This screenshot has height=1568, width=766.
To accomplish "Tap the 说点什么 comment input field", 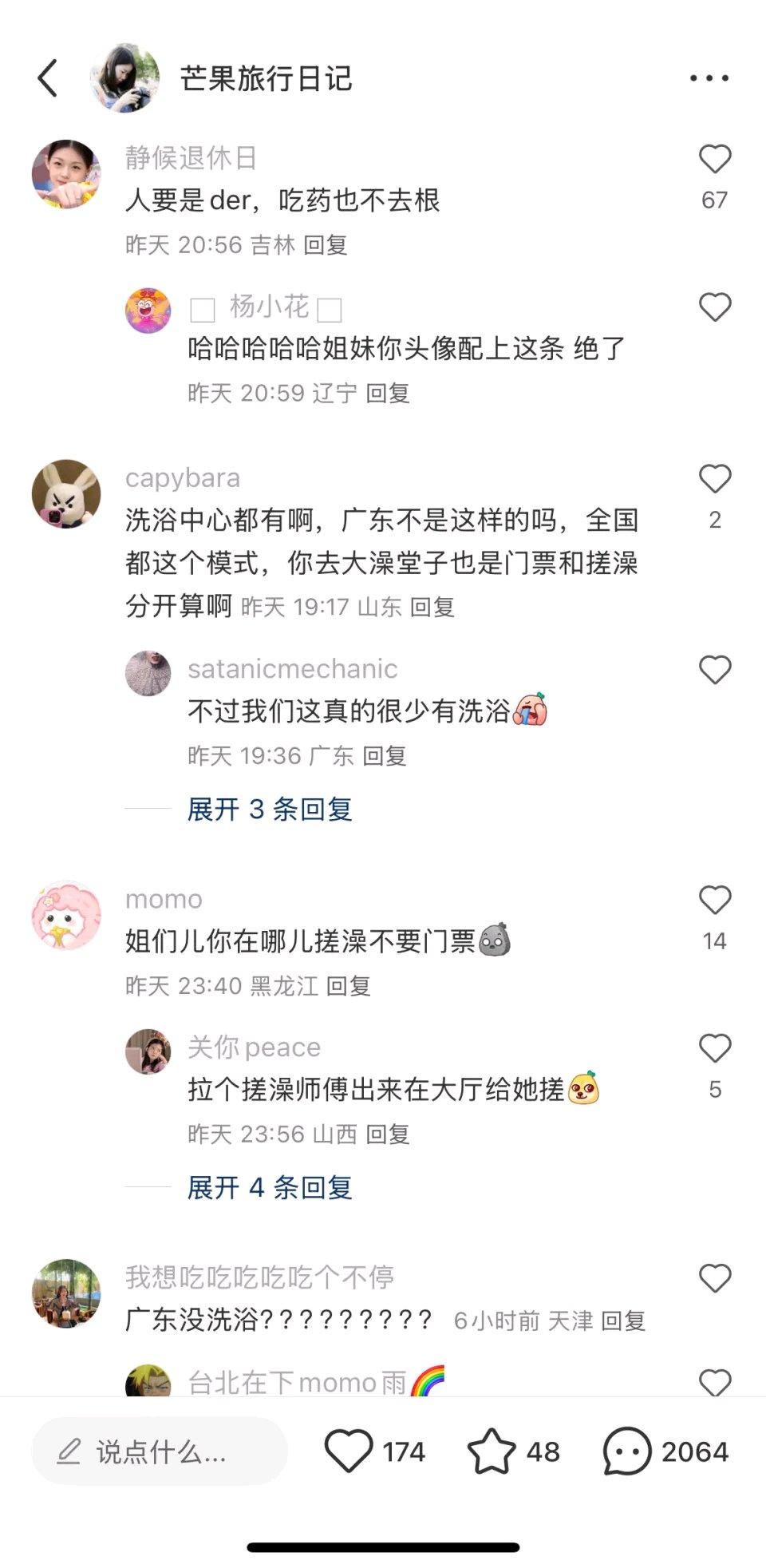I will coord(160,1451).
